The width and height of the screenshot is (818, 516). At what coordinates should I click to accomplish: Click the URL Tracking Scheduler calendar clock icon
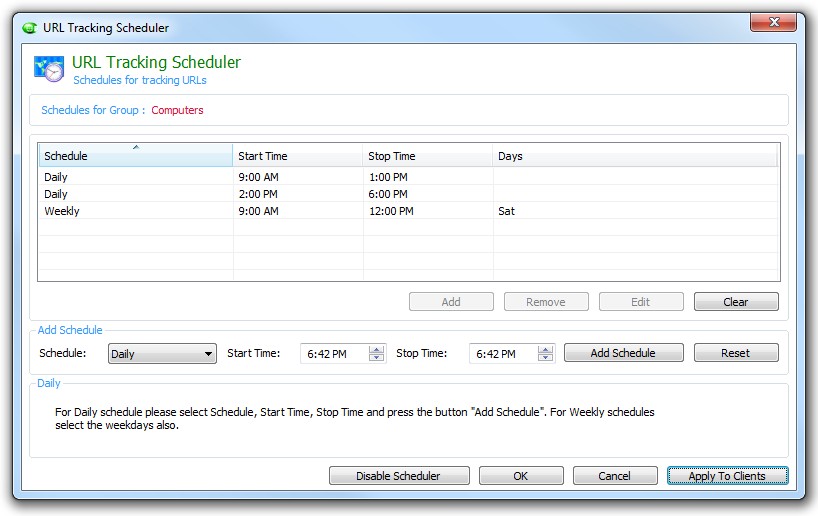[x=49, y=68]
